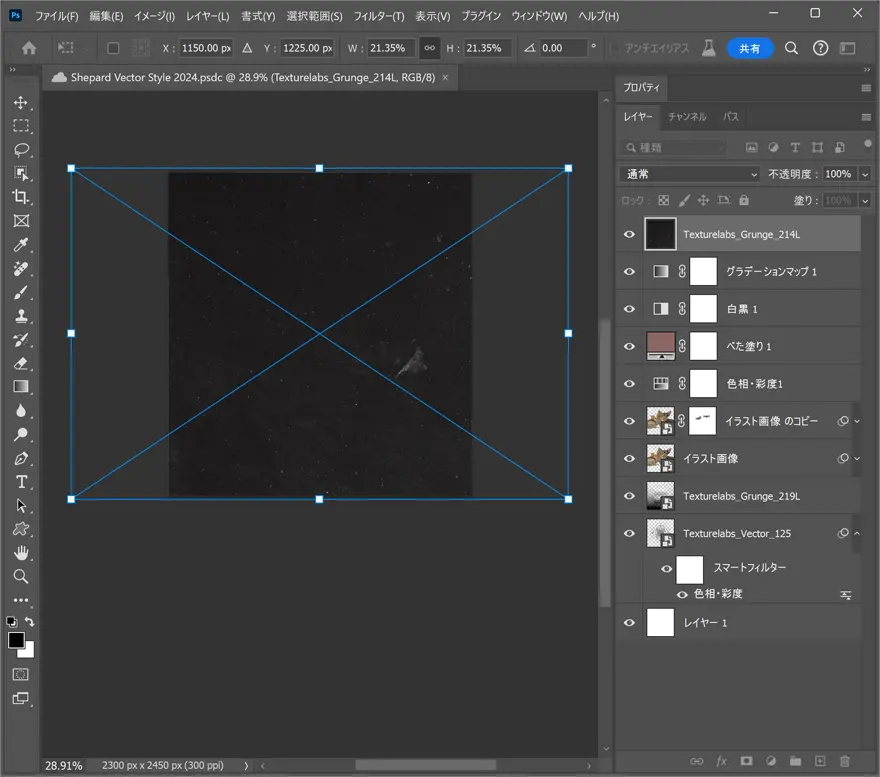Select the Horizontal Type tool
The height and width of the screenshot is (777, 880).
(21, 482)
